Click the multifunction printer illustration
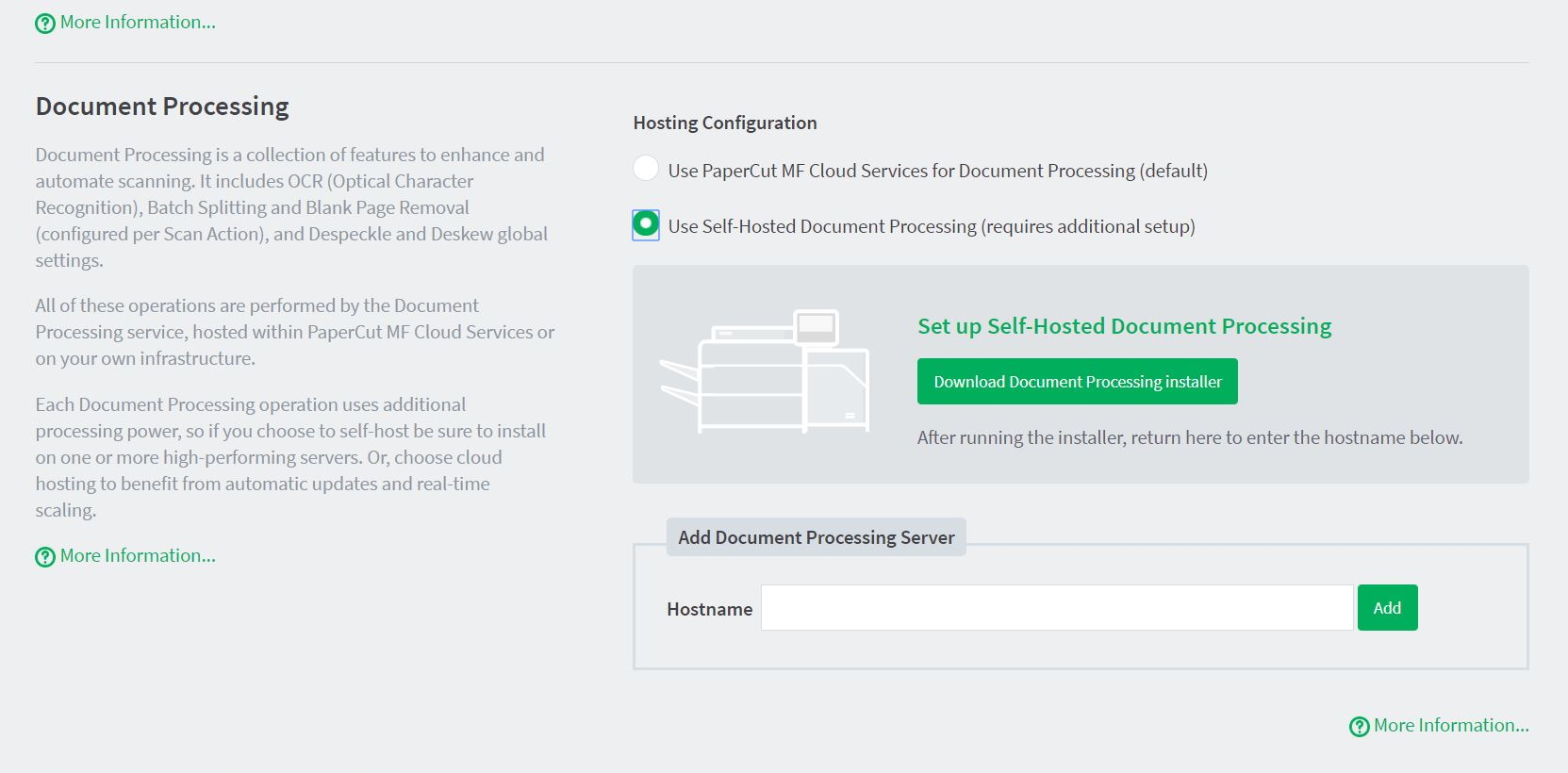Screen dimensions: 1568x773 pos(765,371)
